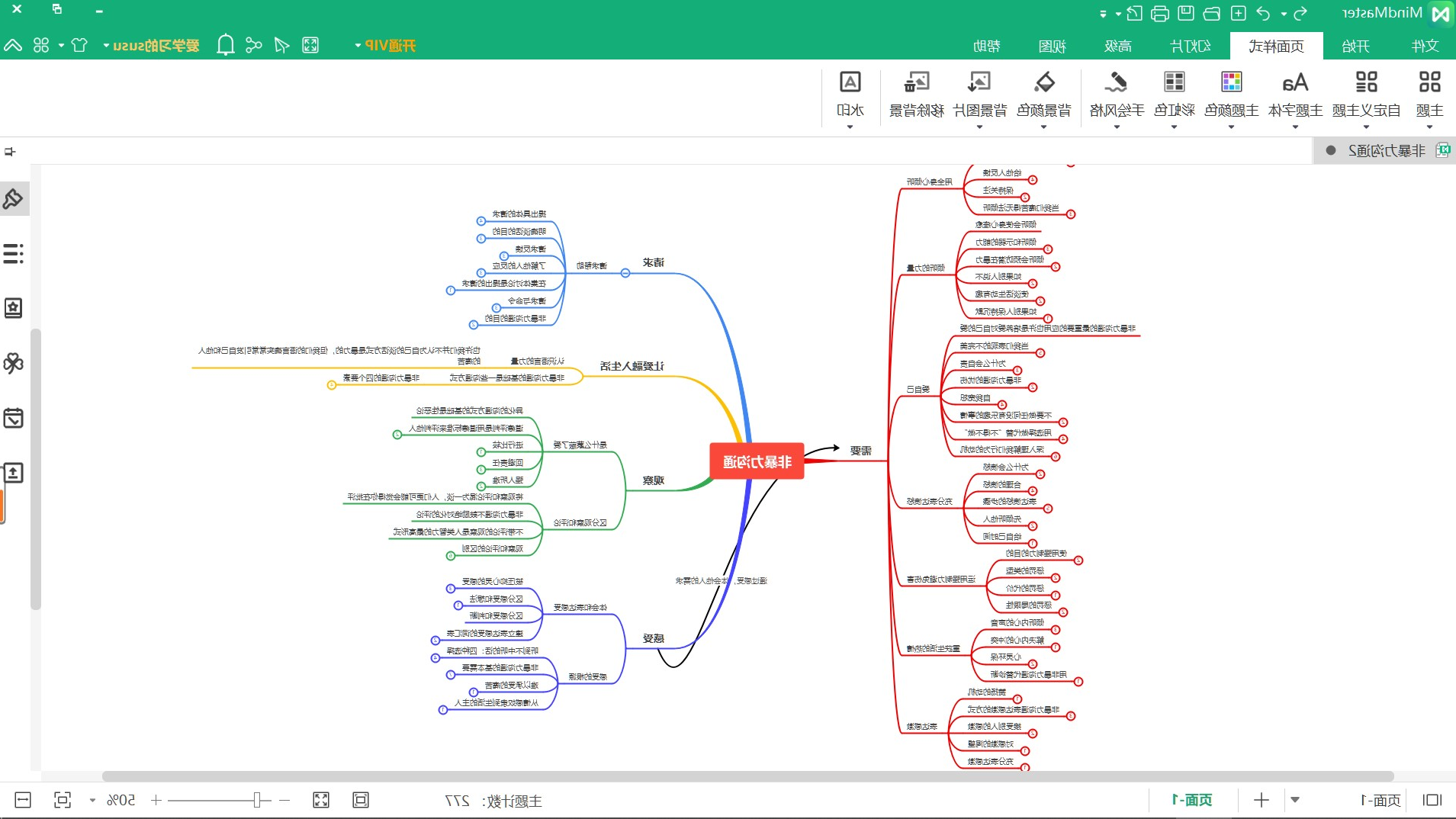Switch to the 高级 tab
The height and width of the screenshot is (819, 1456).
tap(1118, 46)
